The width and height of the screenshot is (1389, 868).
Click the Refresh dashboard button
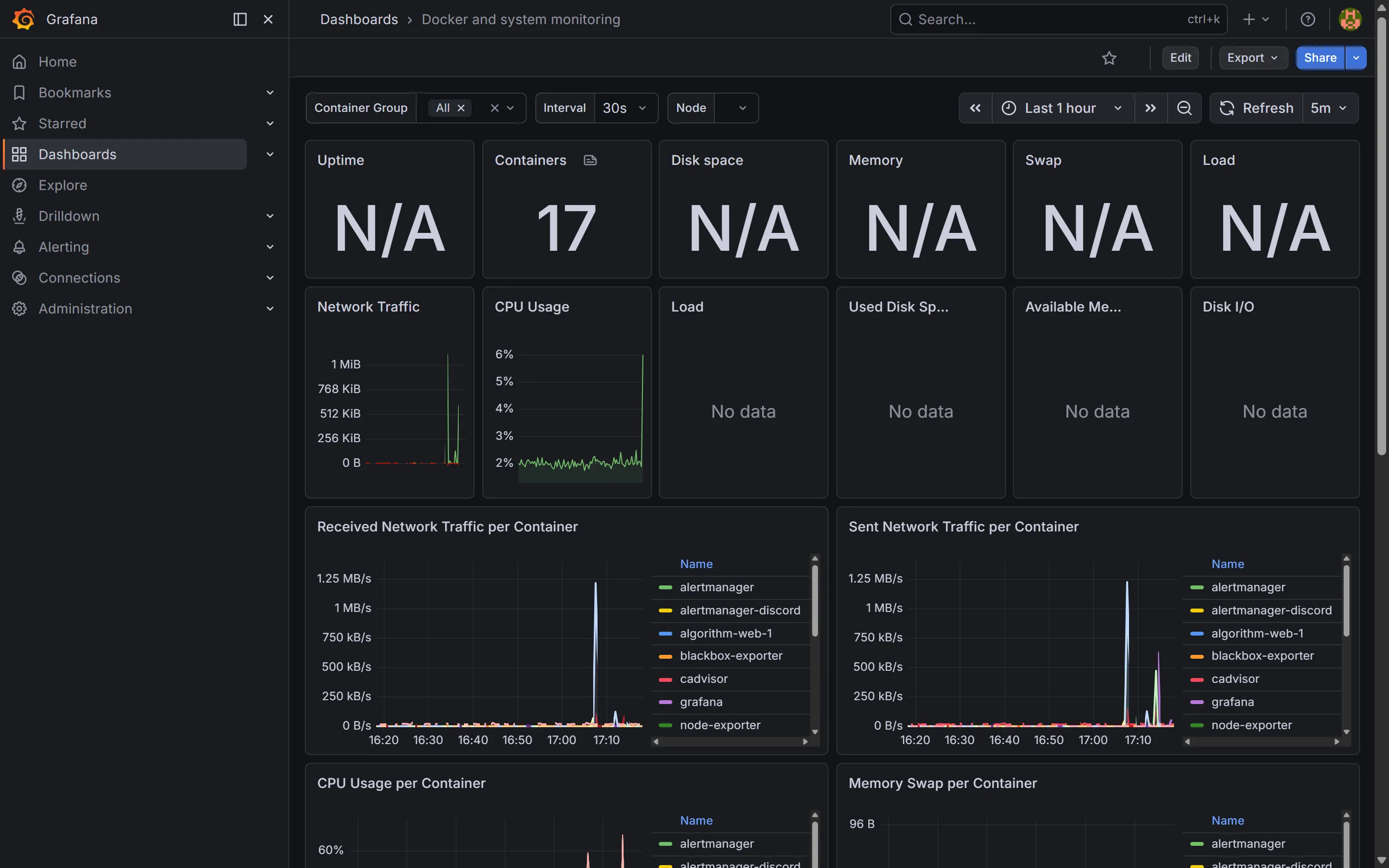[x=1256, y=108]
